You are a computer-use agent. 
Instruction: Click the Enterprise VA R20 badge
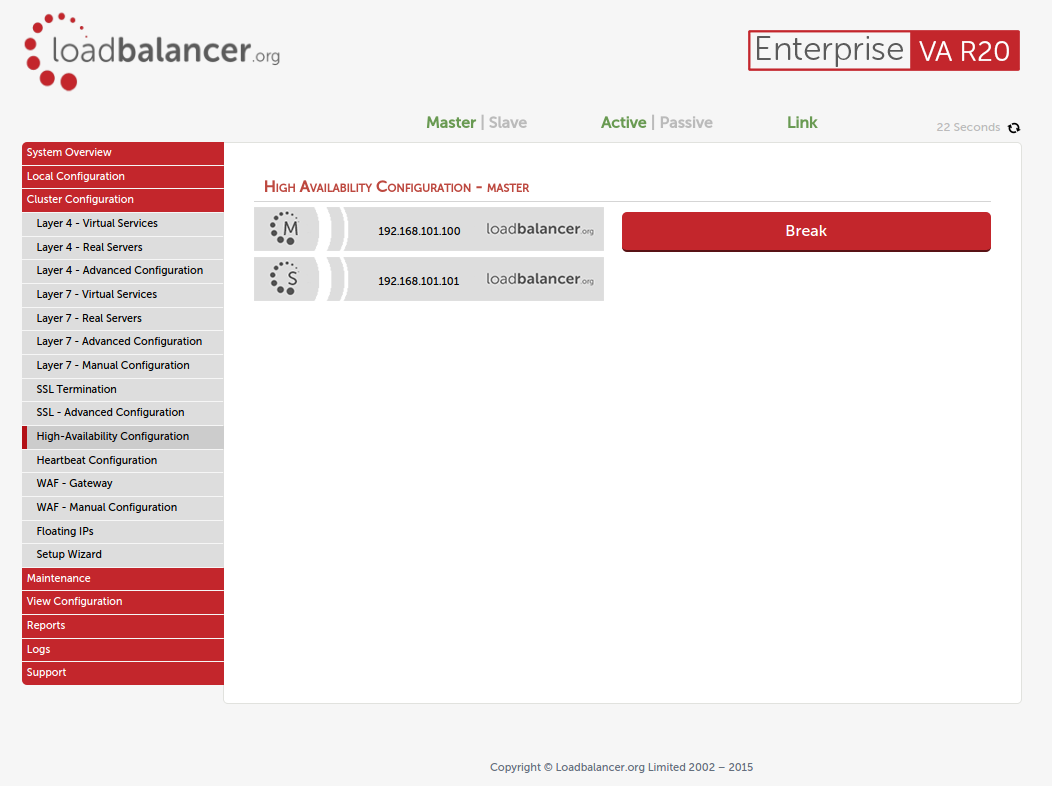[x=884, y=50]
